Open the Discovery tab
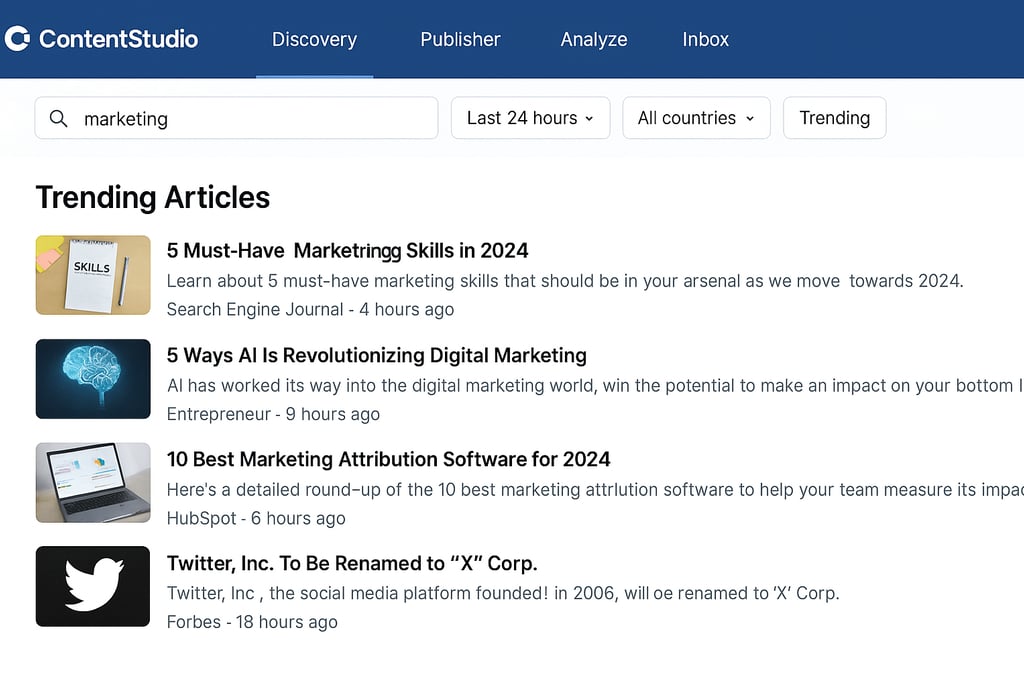 click(314, 39)
